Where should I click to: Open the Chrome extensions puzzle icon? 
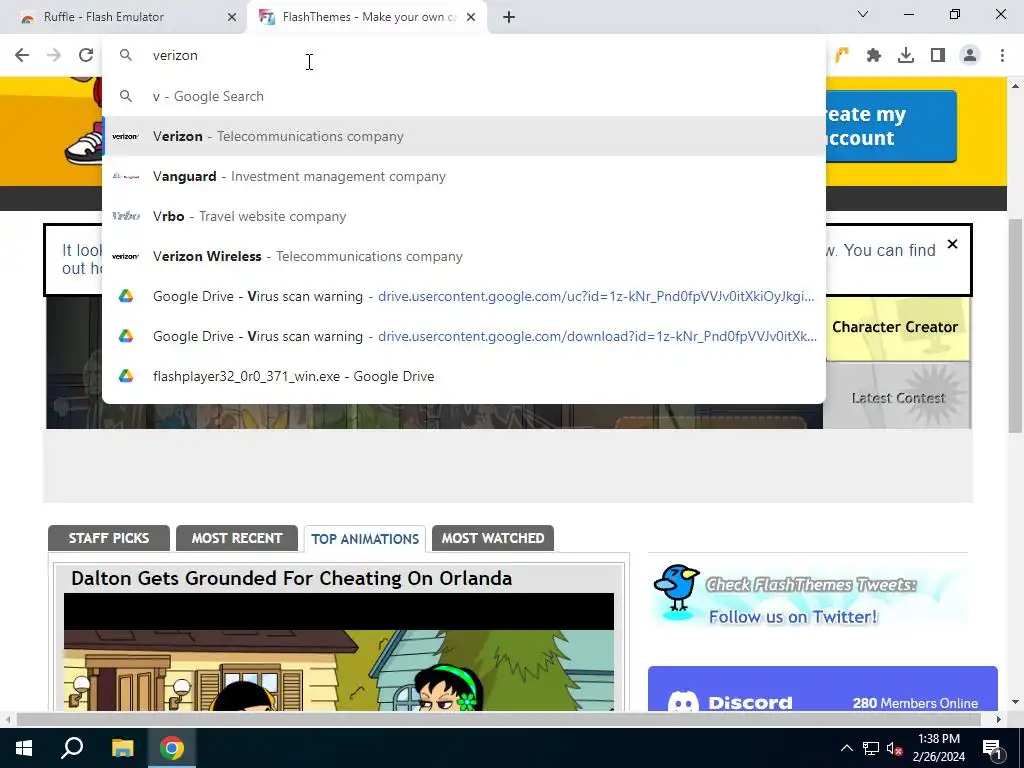pyautogui.click(x=873, y=56)
